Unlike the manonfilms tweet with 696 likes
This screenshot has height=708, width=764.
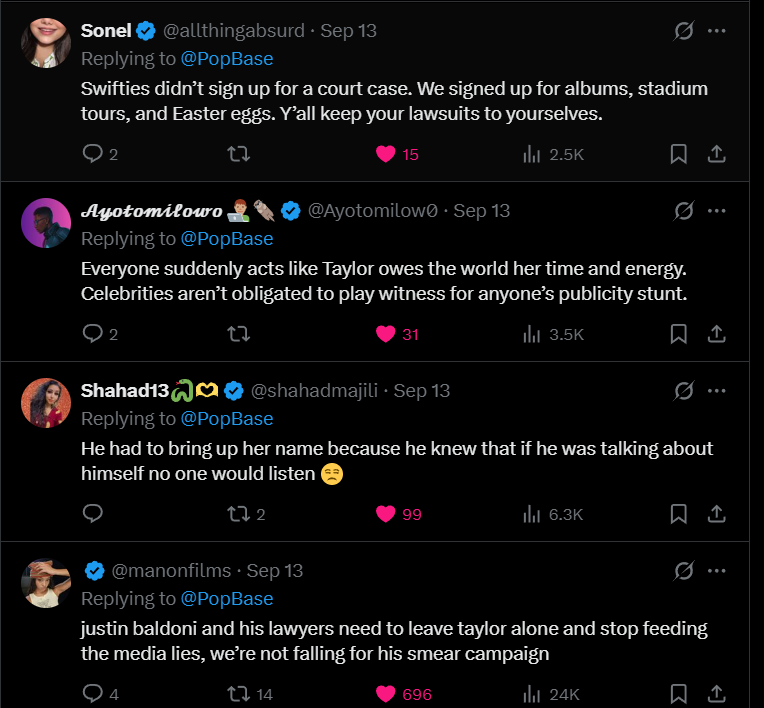(386, 694)
